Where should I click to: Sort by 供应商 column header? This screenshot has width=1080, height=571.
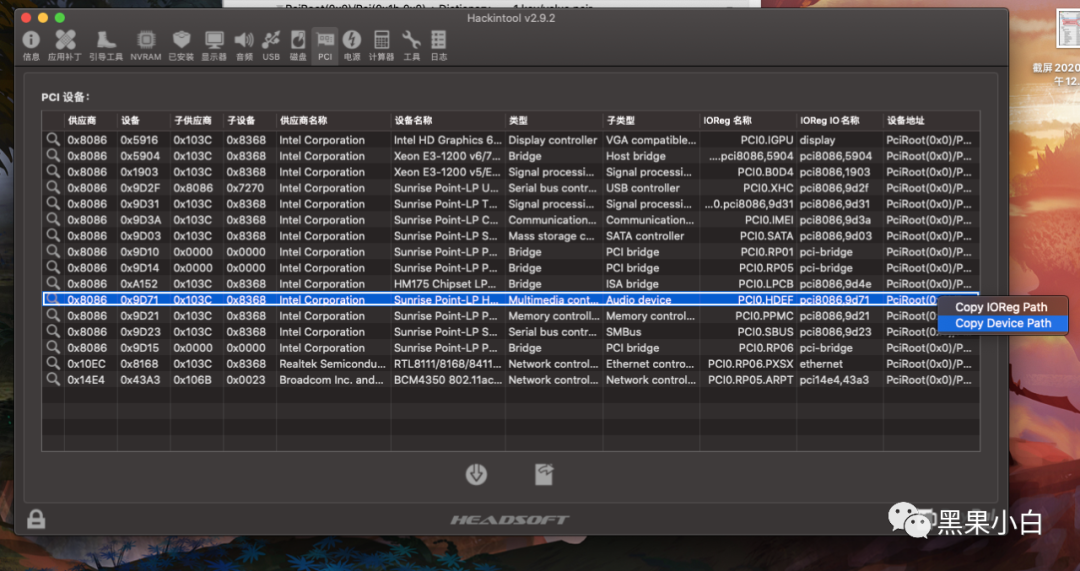[x=90, y=120]
